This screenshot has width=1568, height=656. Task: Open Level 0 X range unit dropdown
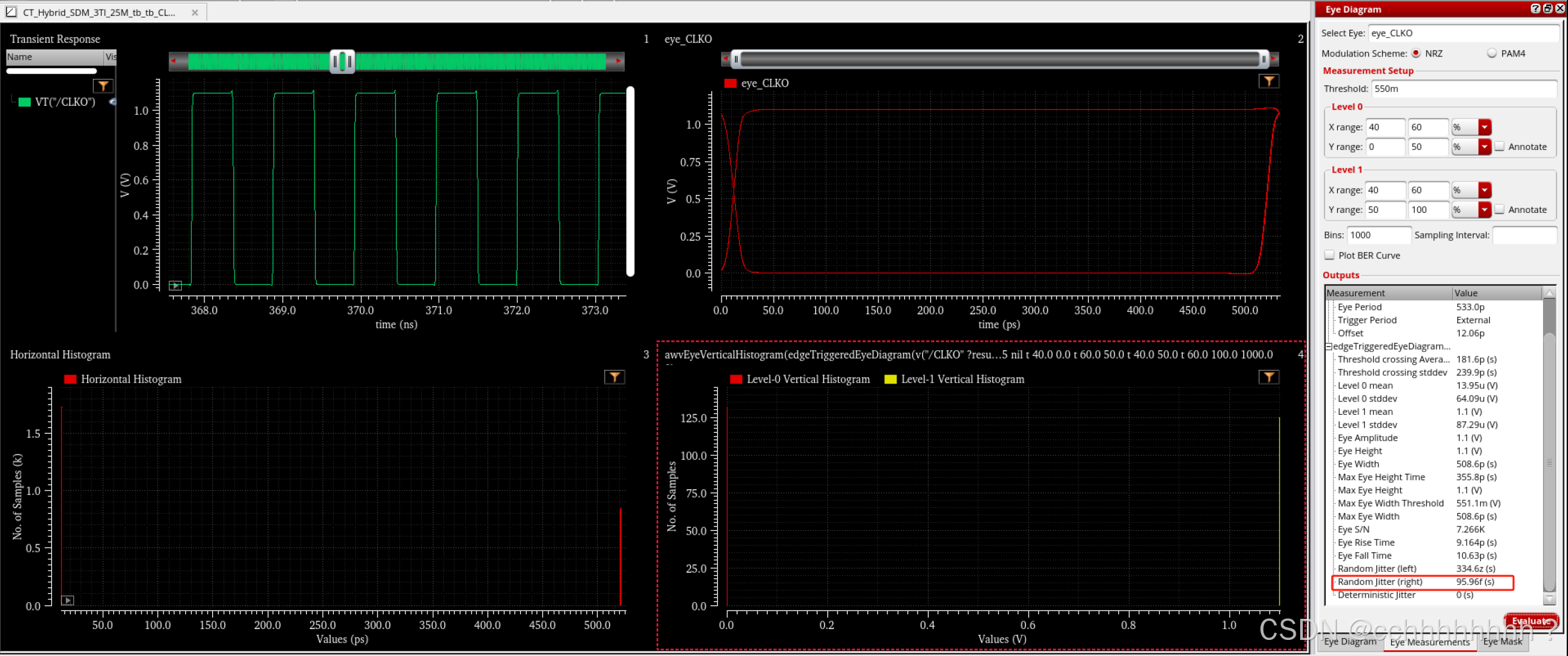point(1485,127)
